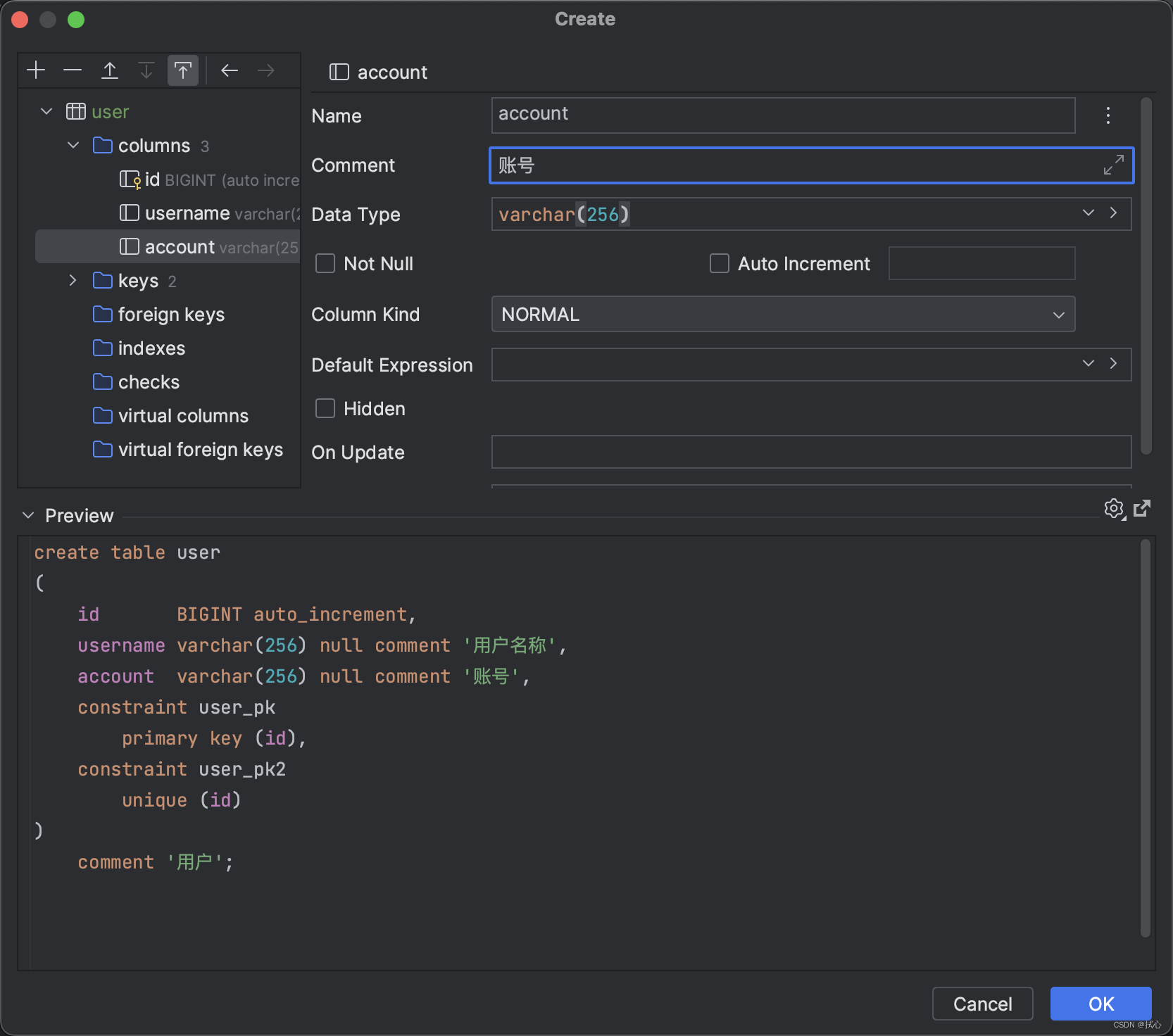Click into the Name input field
The height and width of the screenshot is (1036, 1173).
[x=783, y=115]
